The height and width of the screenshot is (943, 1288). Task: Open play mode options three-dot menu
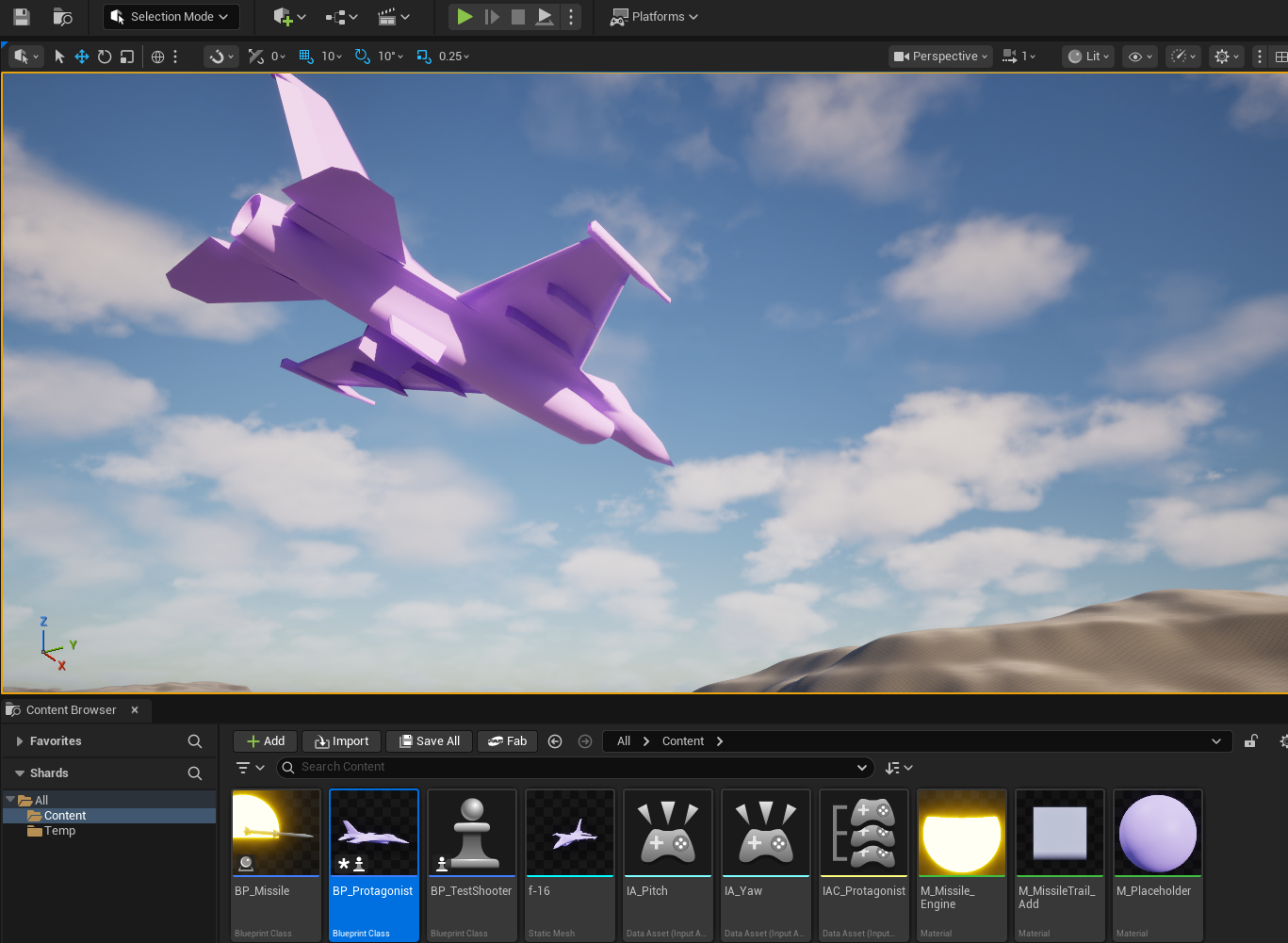(x=571, y=17)
